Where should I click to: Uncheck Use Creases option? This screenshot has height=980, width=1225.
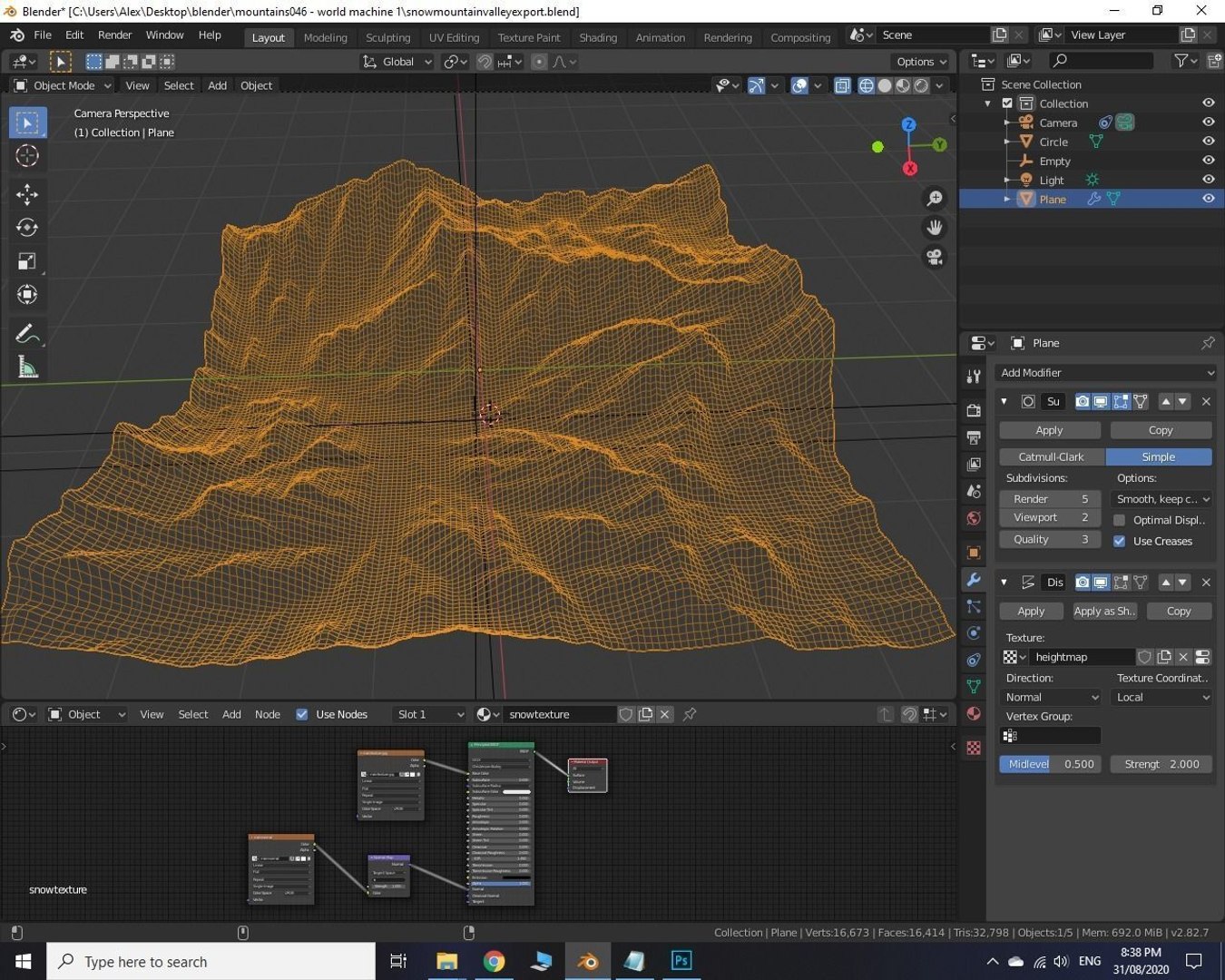click(x=1120, y=541)
